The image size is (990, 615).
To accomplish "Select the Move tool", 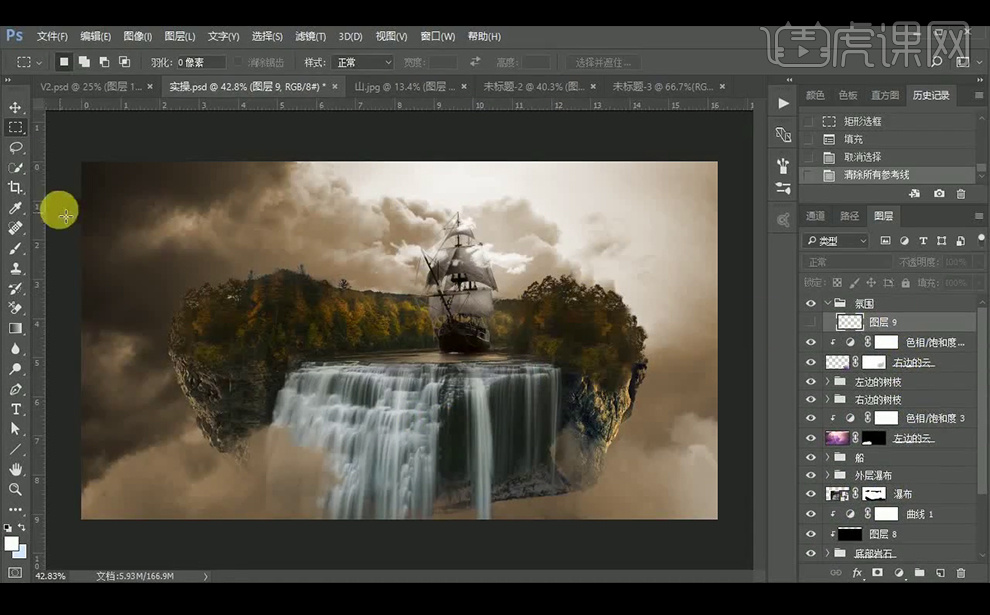I will coord(15,107).
